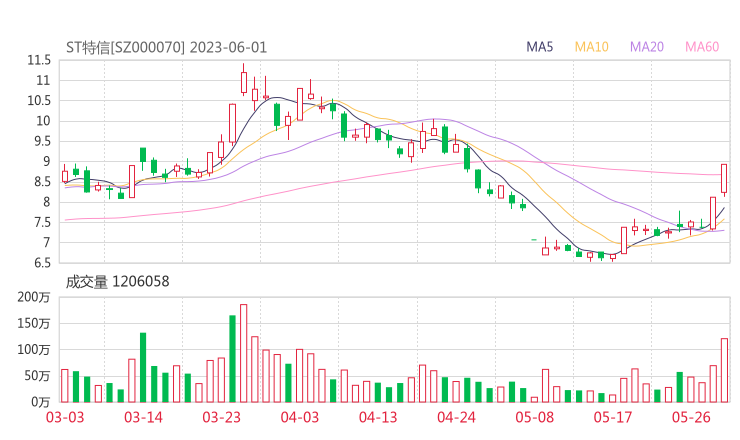Click the 03-14 date axis label
740x440 pixels.
143,417
